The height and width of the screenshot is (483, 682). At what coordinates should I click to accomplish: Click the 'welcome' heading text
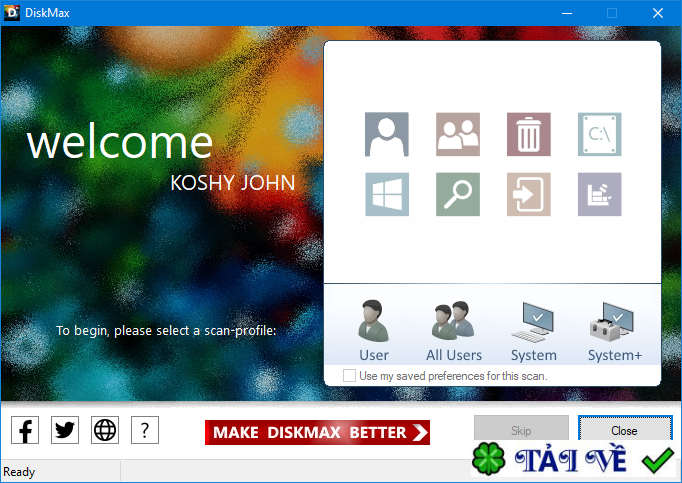tap(120, 141)
